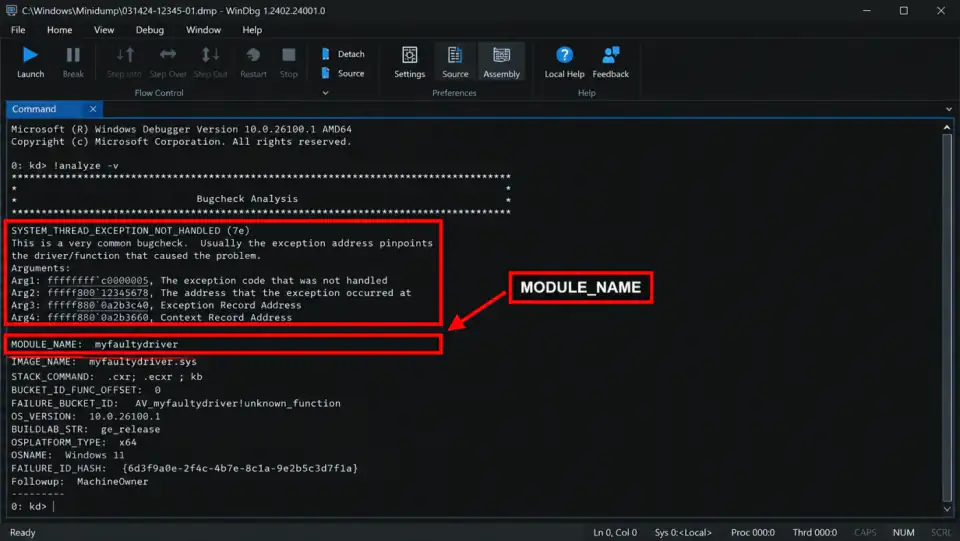The height and width of the screenshot is (541, 960).
Task: Click the Proc 000:0 status entry
Action: [x=752, y=532]
